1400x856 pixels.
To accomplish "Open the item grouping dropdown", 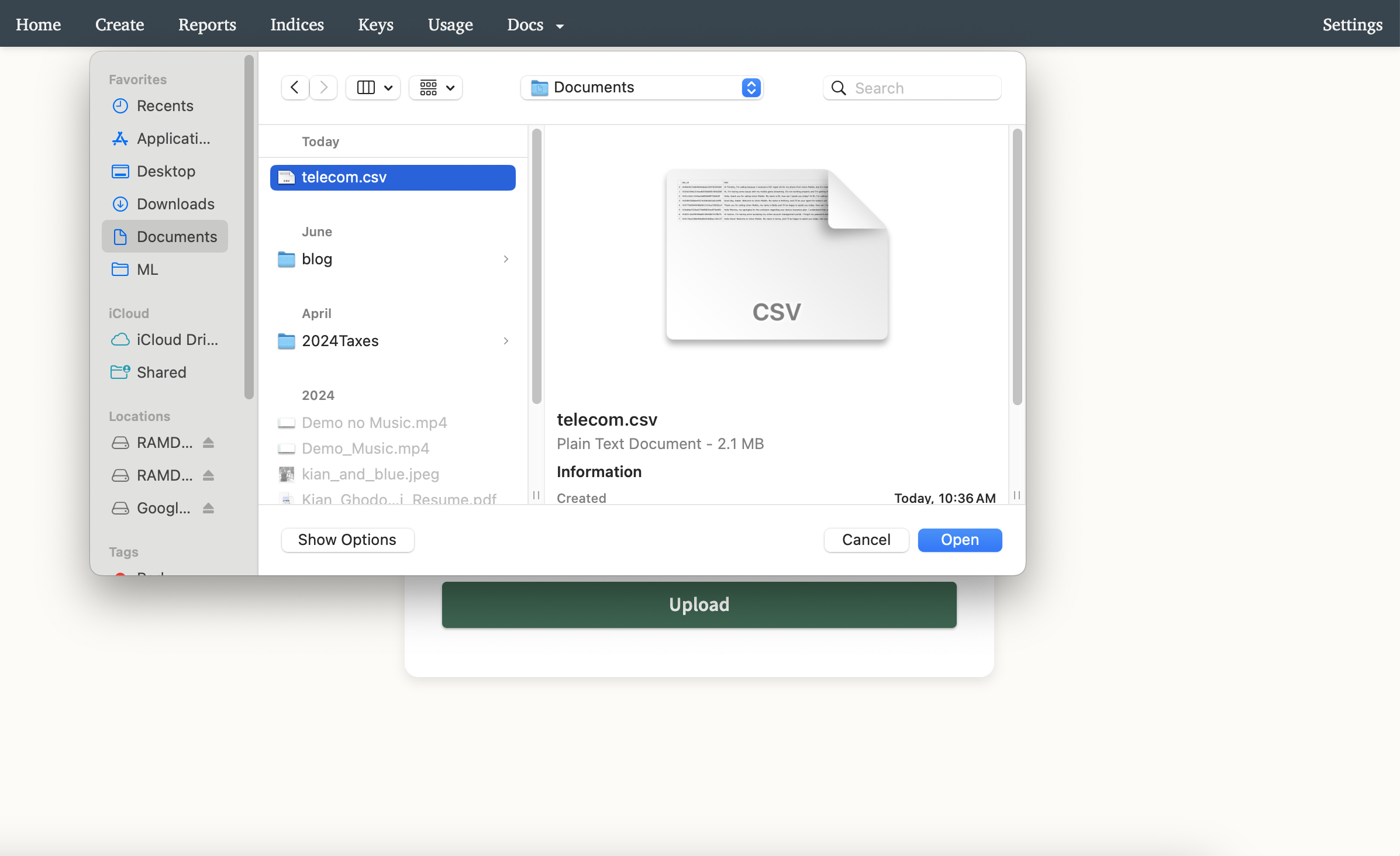I will [x=435, y=87].
